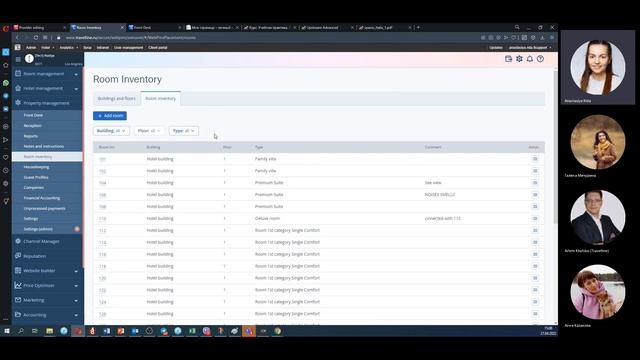
Task: Click the wallet icon in page header
Action: click(x=508, y=59)
